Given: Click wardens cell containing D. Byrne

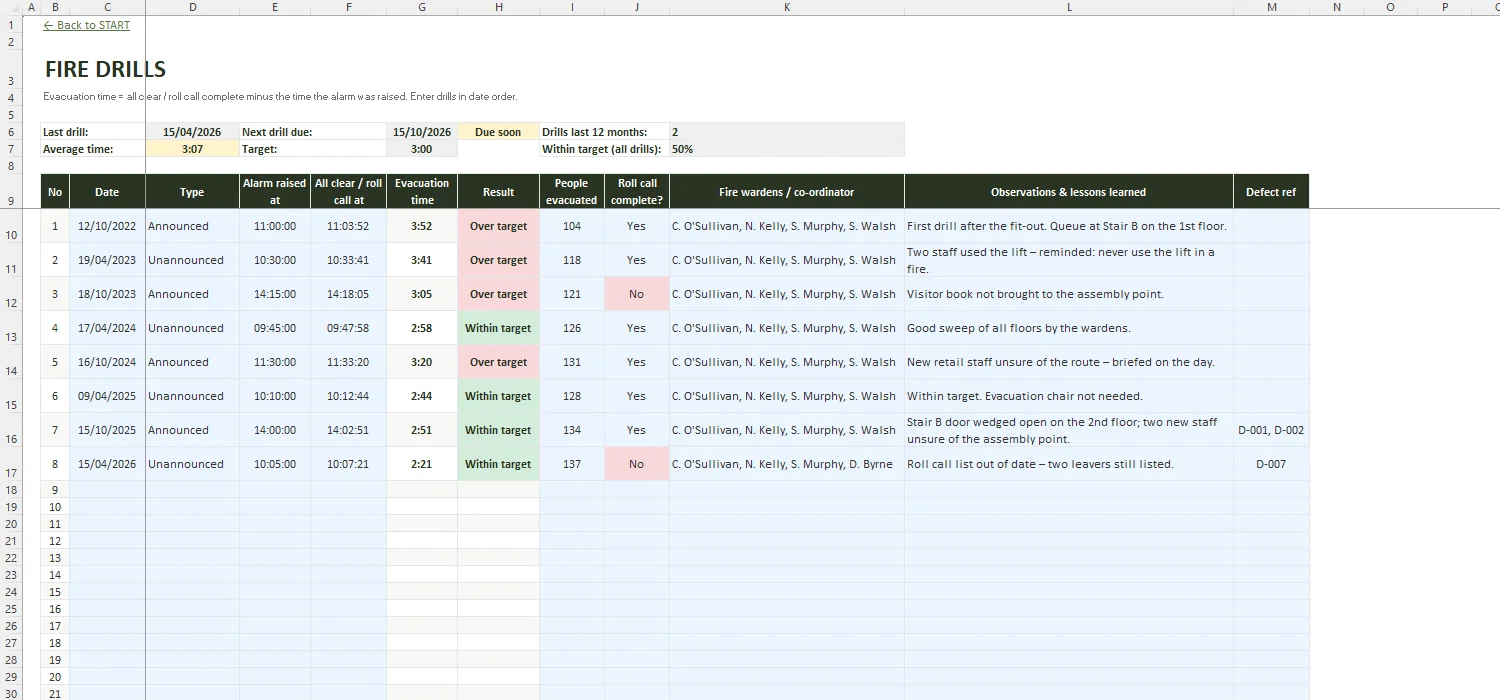Looking at the screenshot, I should (x=787, y=464).
